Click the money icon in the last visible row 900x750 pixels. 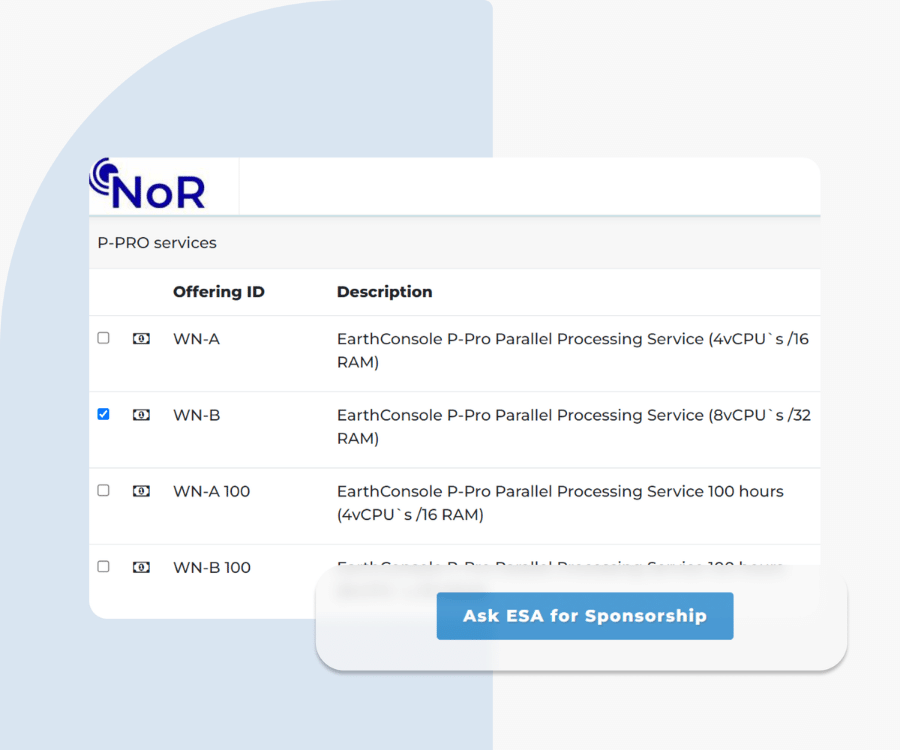[x=141, y=567]
